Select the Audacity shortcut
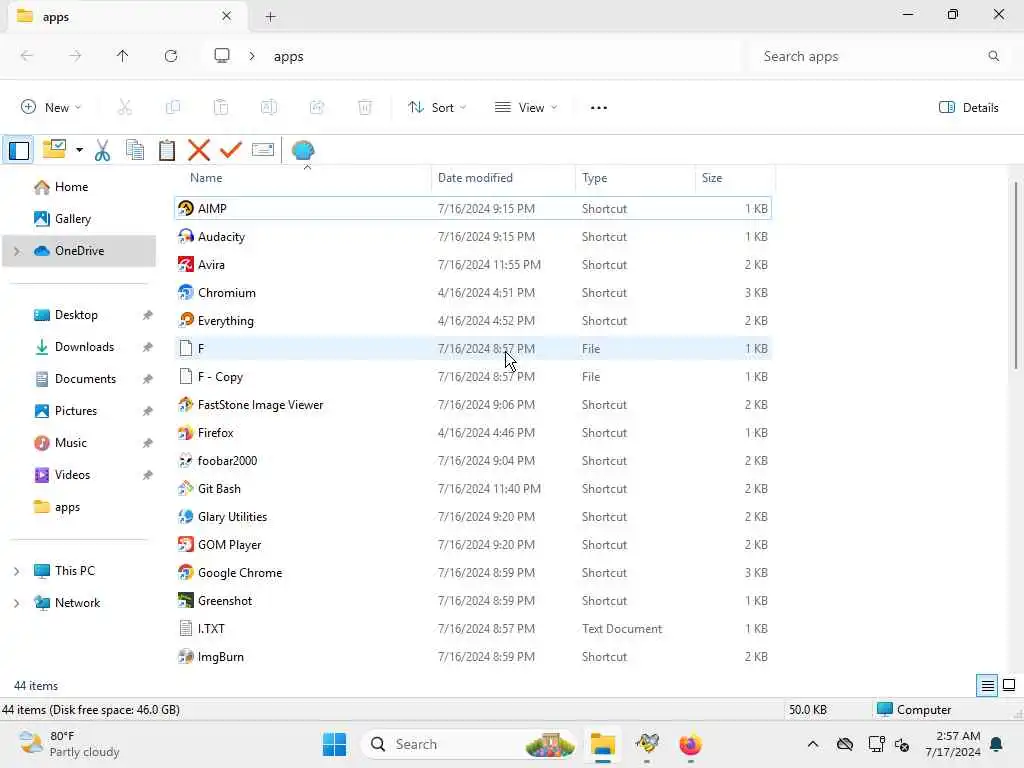Viewport: 1024px width, 768px height. point(473,236)
